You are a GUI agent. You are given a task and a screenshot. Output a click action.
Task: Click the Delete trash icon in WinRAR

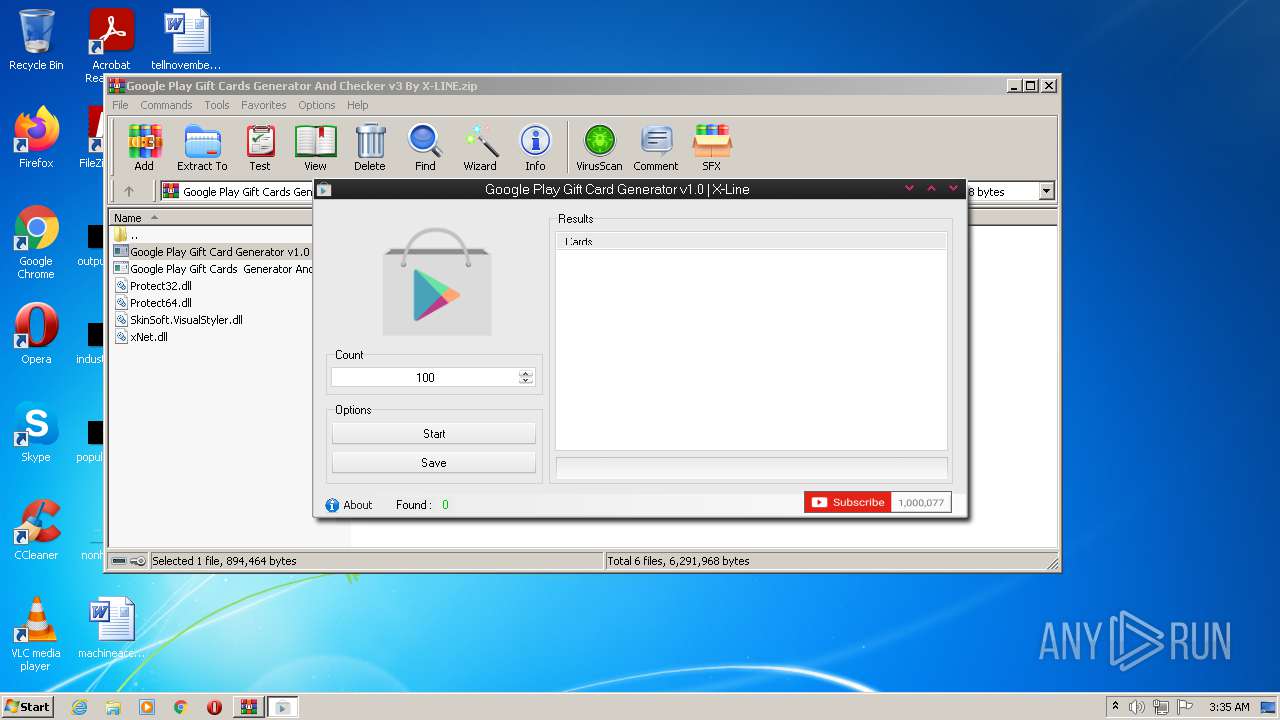click(369, 148)
